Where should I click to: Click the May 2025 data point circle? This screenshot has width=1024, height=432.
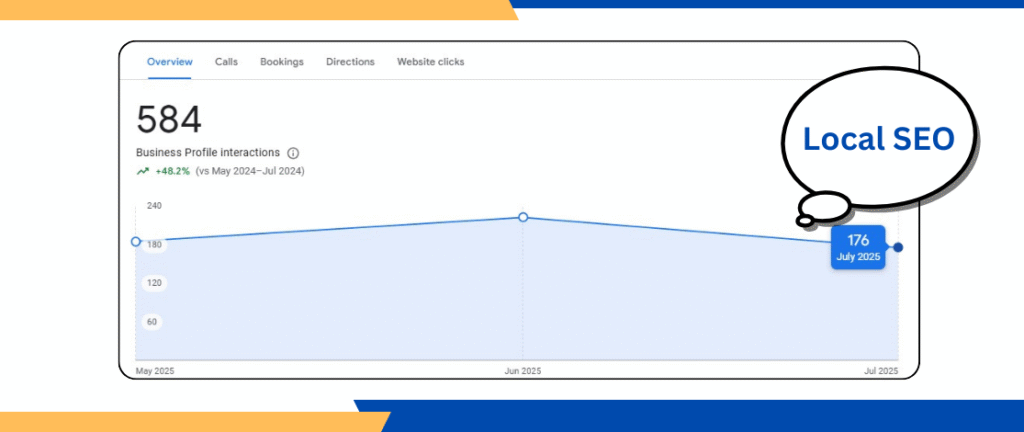(136, 241)
